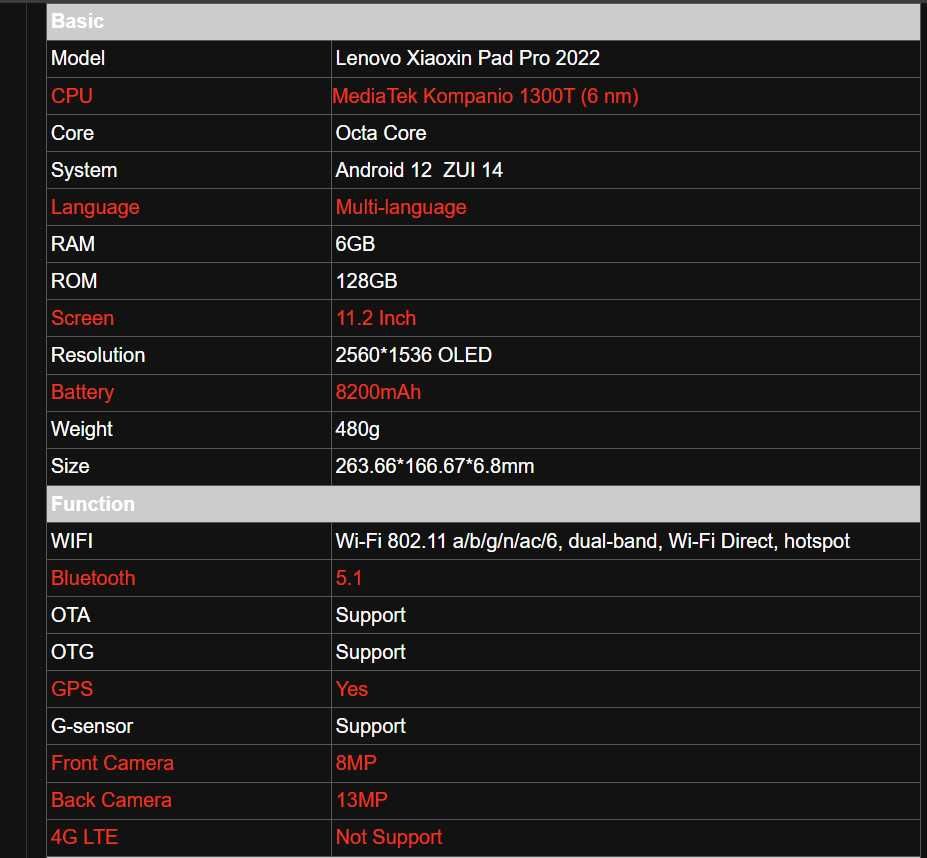Select the 'Octa Core' value
Screen dimensions: 927x858
[x=381, y=133]
